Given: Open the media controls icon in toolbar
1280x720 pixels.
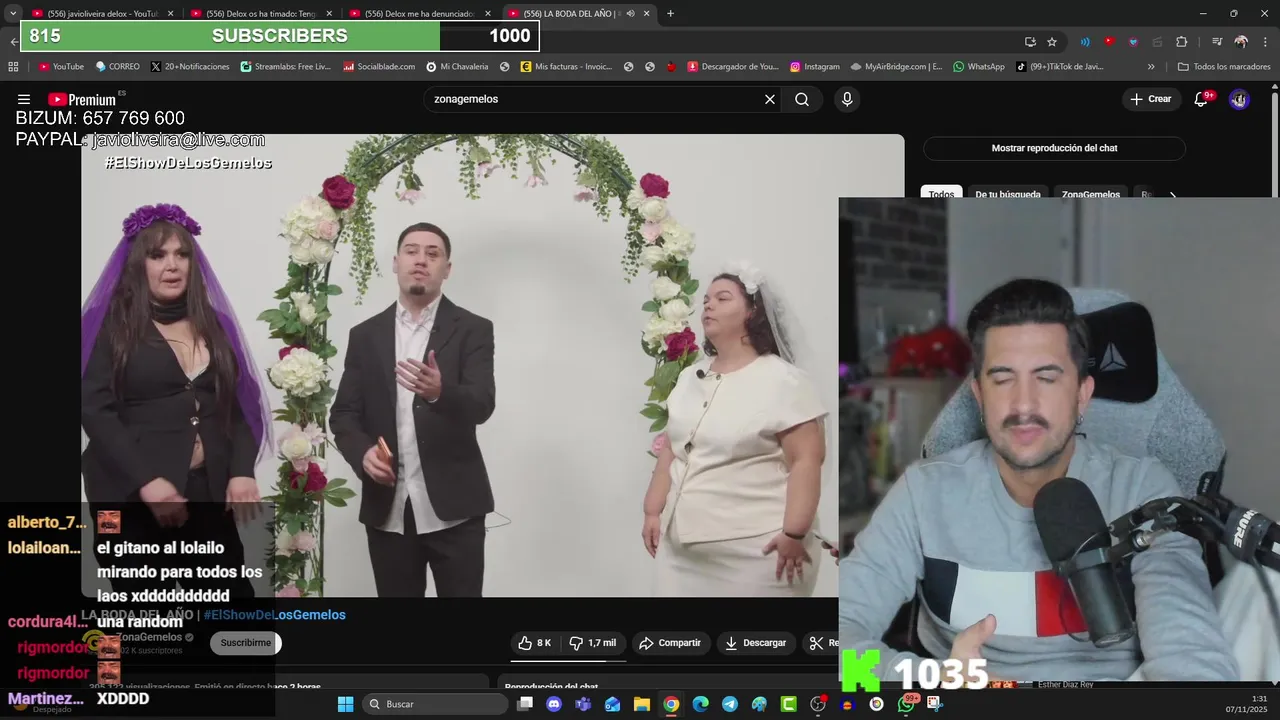Looking at the screenshot, I should (1217, 41).
